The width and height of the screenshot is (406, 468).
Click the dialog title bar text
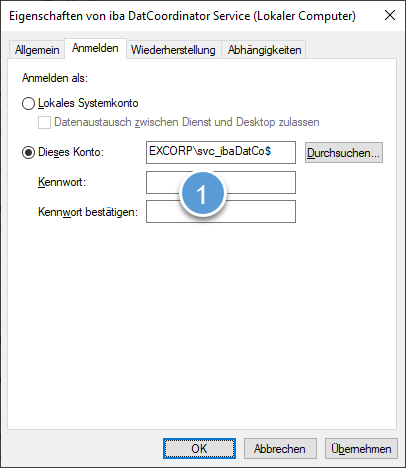182,16
